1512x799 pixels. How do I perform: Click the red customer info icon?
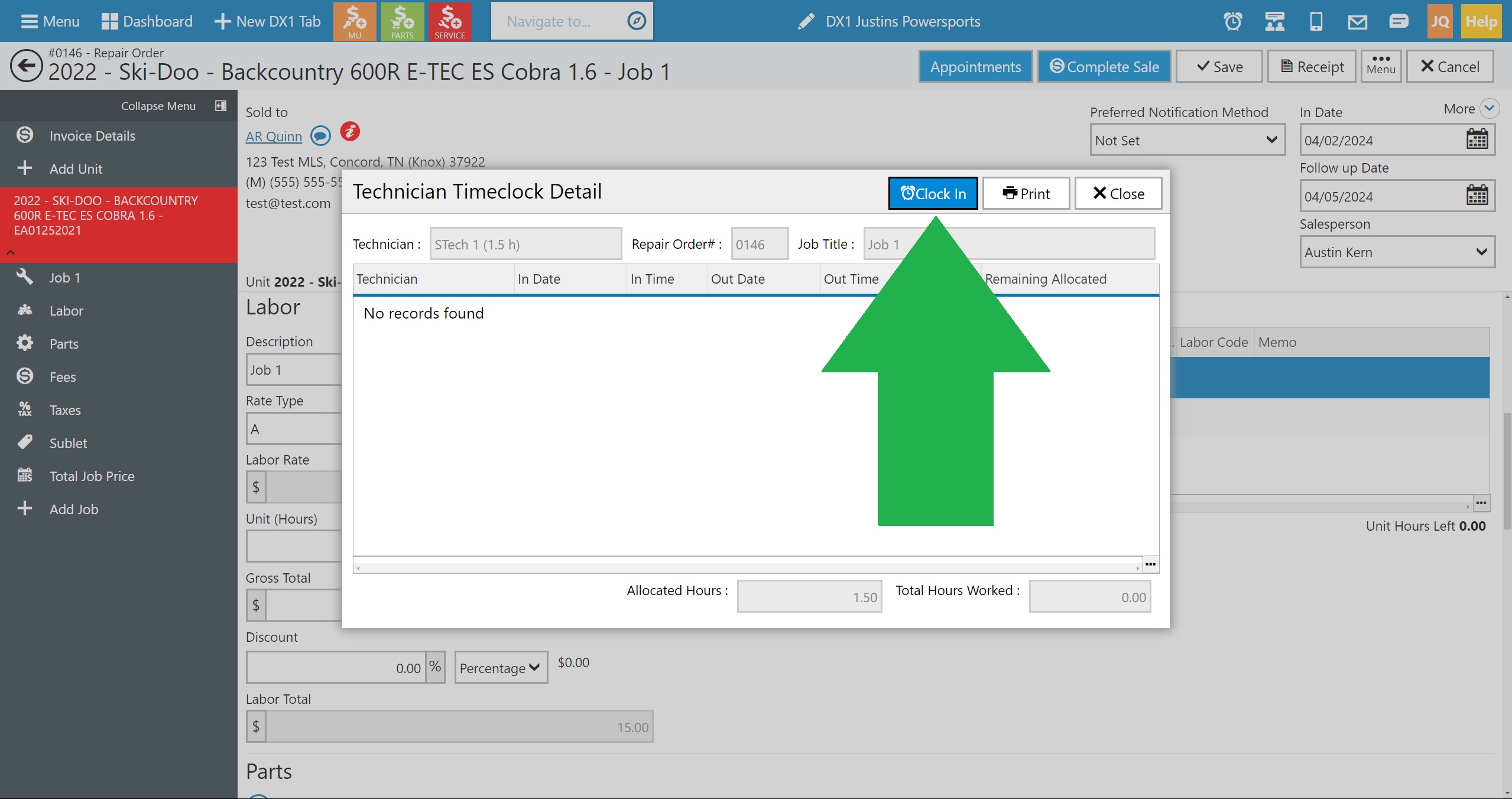[x=350, y=132]
